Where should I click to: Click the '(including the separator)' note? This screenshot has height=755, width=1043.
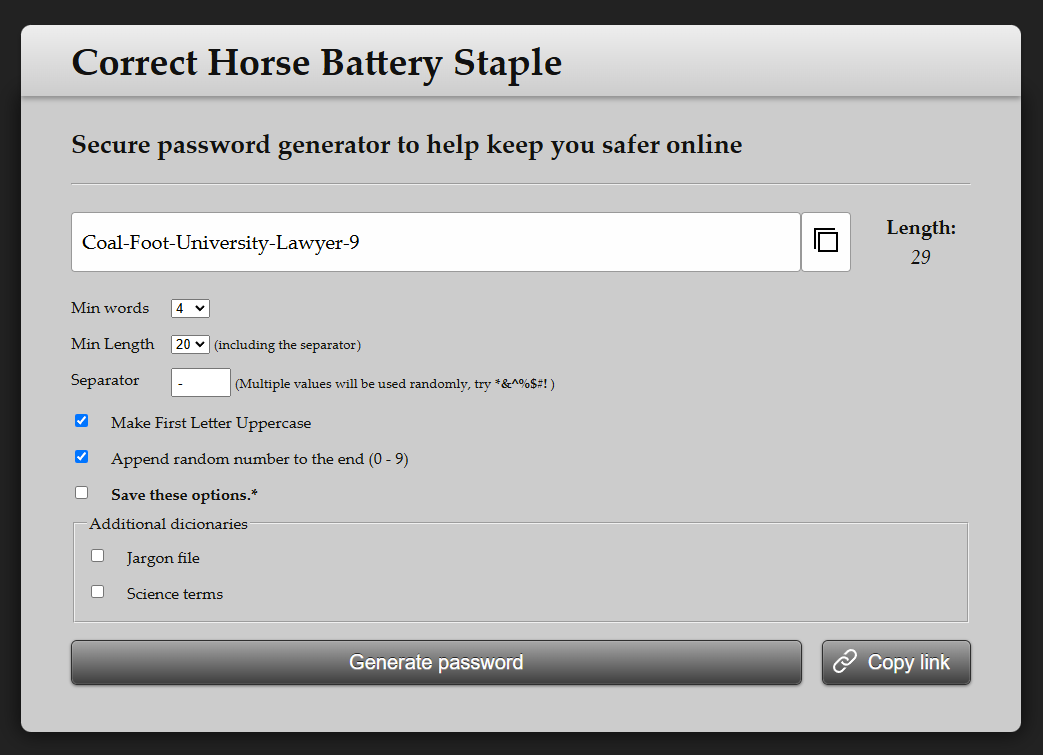287,345
